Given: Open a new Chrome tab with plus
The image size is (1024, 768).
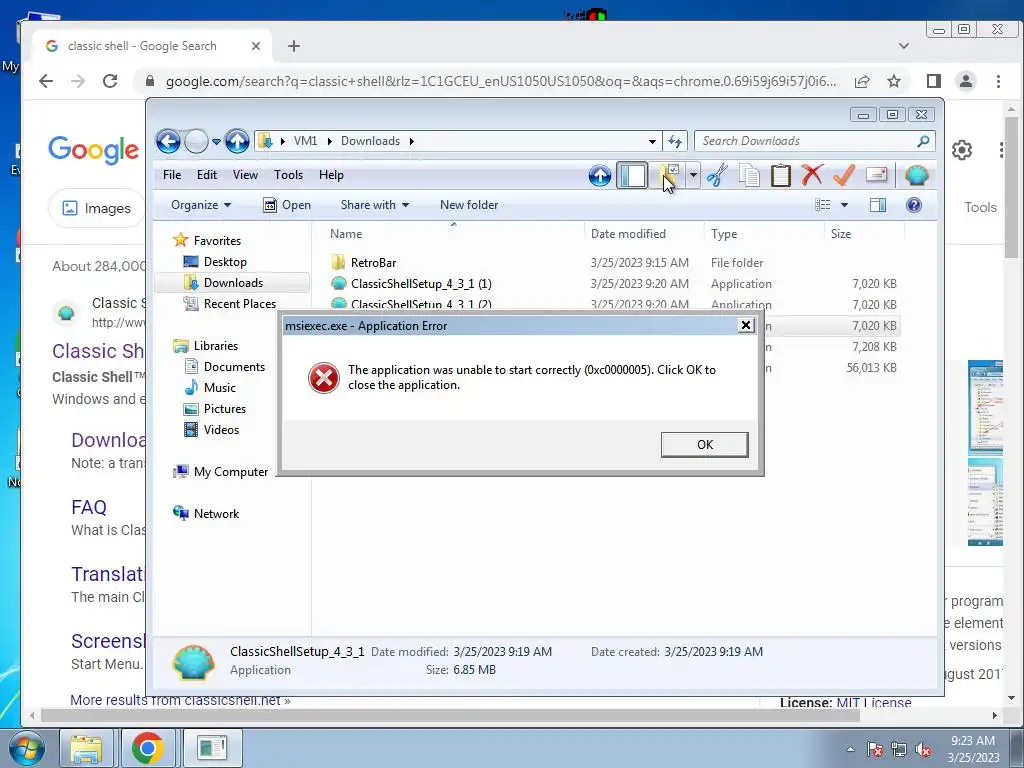Looking at the screenshot, I should click(294, 46).
